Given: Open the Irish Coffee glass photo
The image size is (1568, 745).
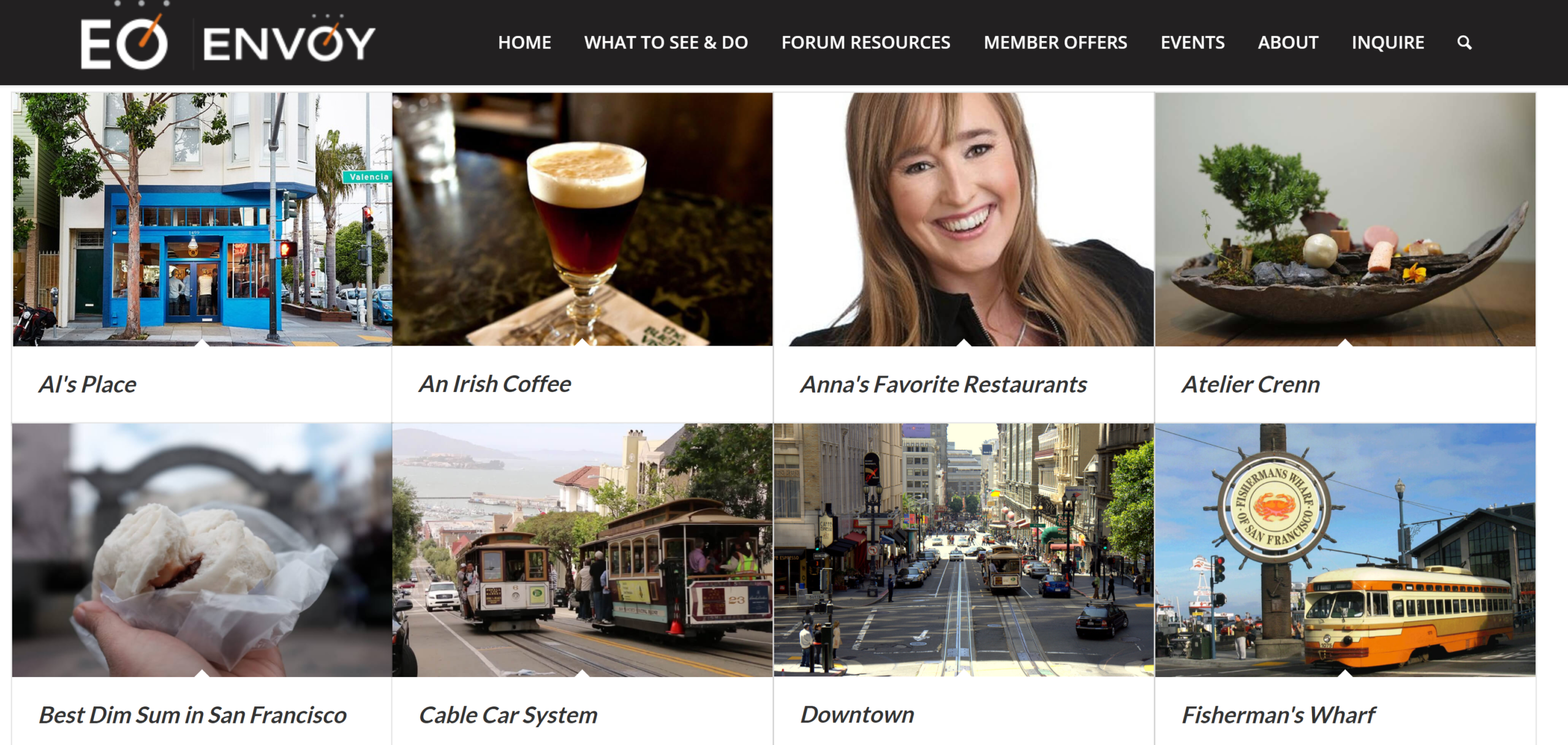Looking at the screenshot, I should pyautogui.click(x=582, y=219).
